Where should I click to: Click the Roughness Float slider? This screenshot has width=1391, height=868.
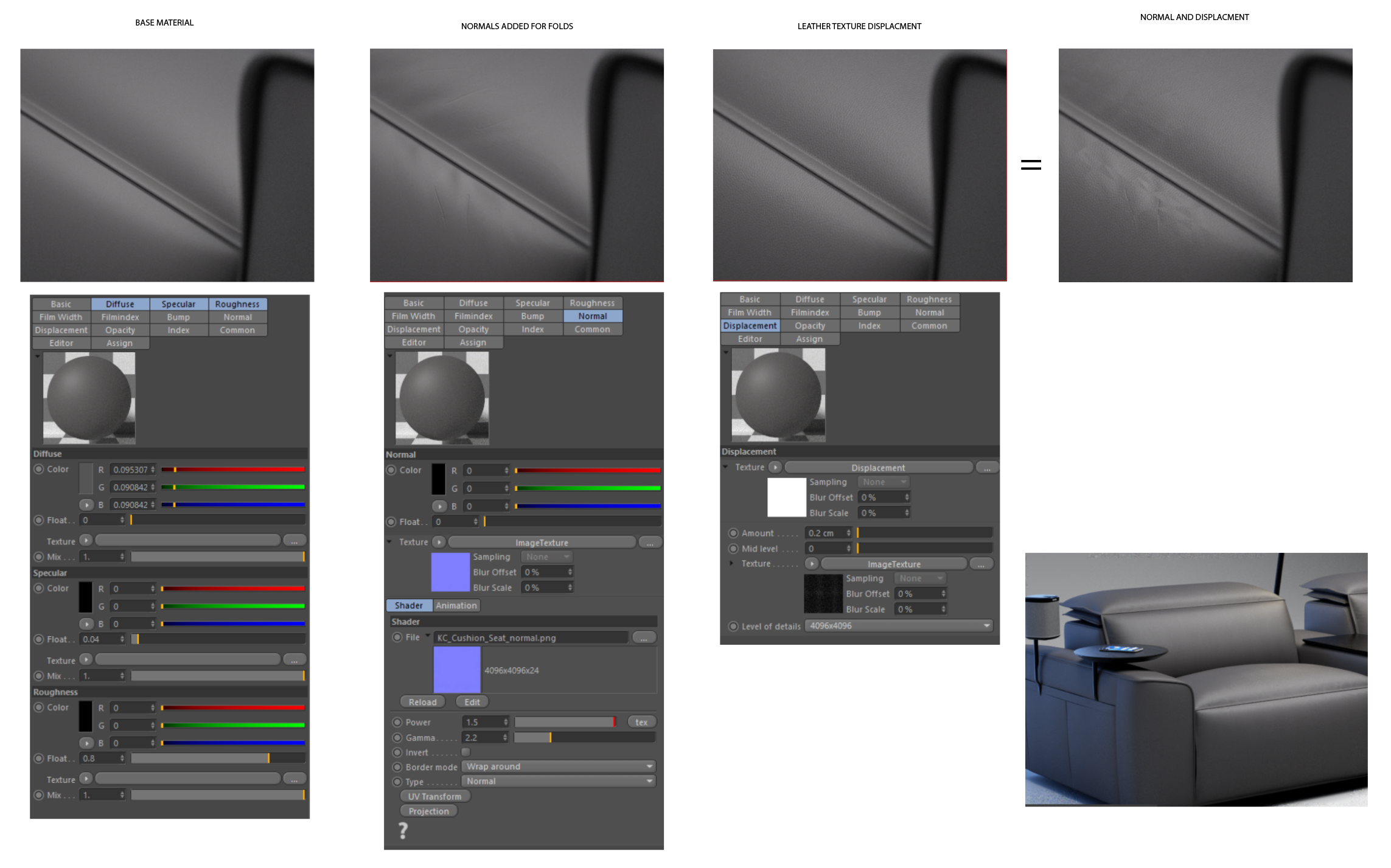point(217,759)
